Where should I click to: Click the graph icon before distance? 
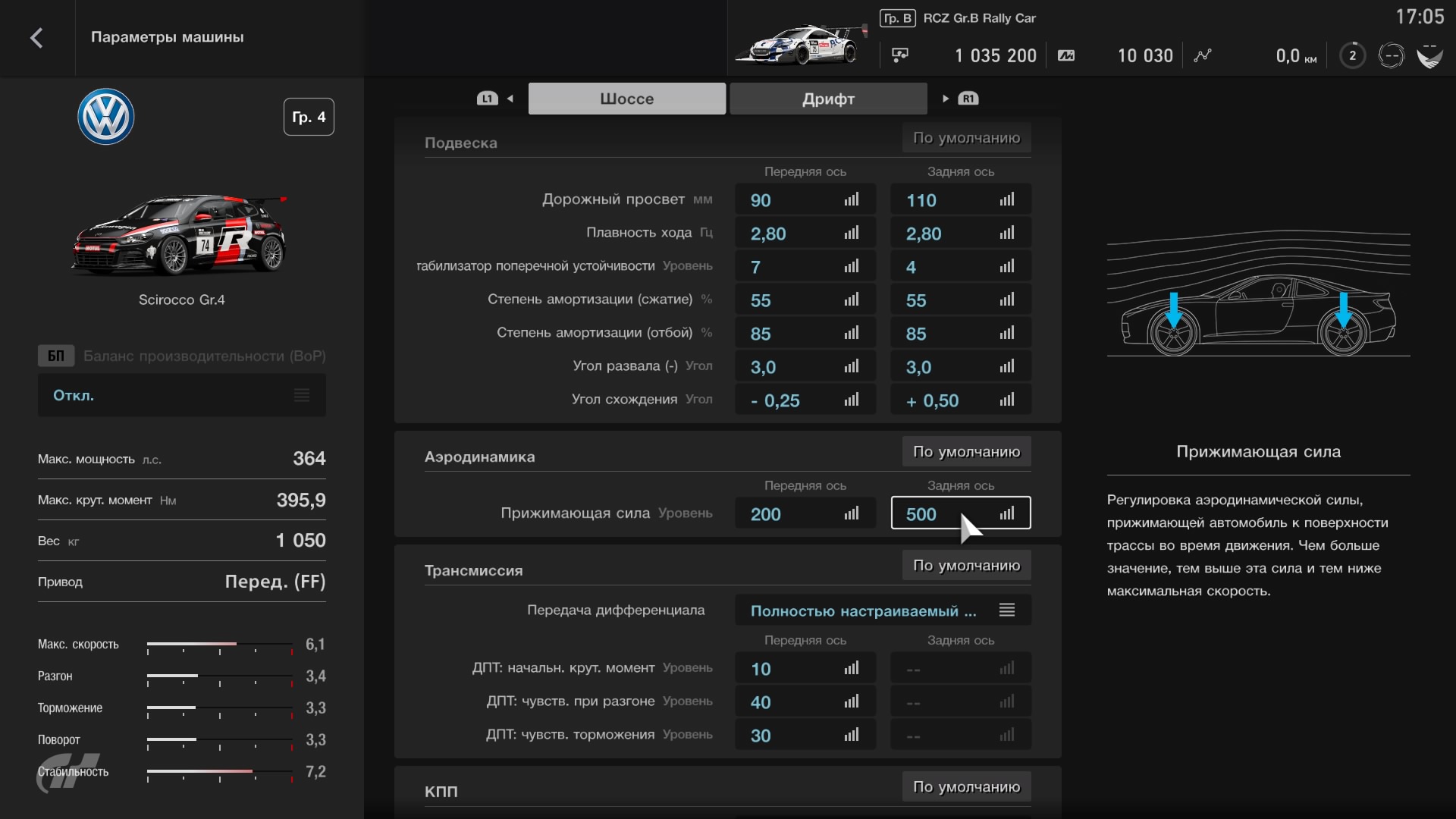1203,55
